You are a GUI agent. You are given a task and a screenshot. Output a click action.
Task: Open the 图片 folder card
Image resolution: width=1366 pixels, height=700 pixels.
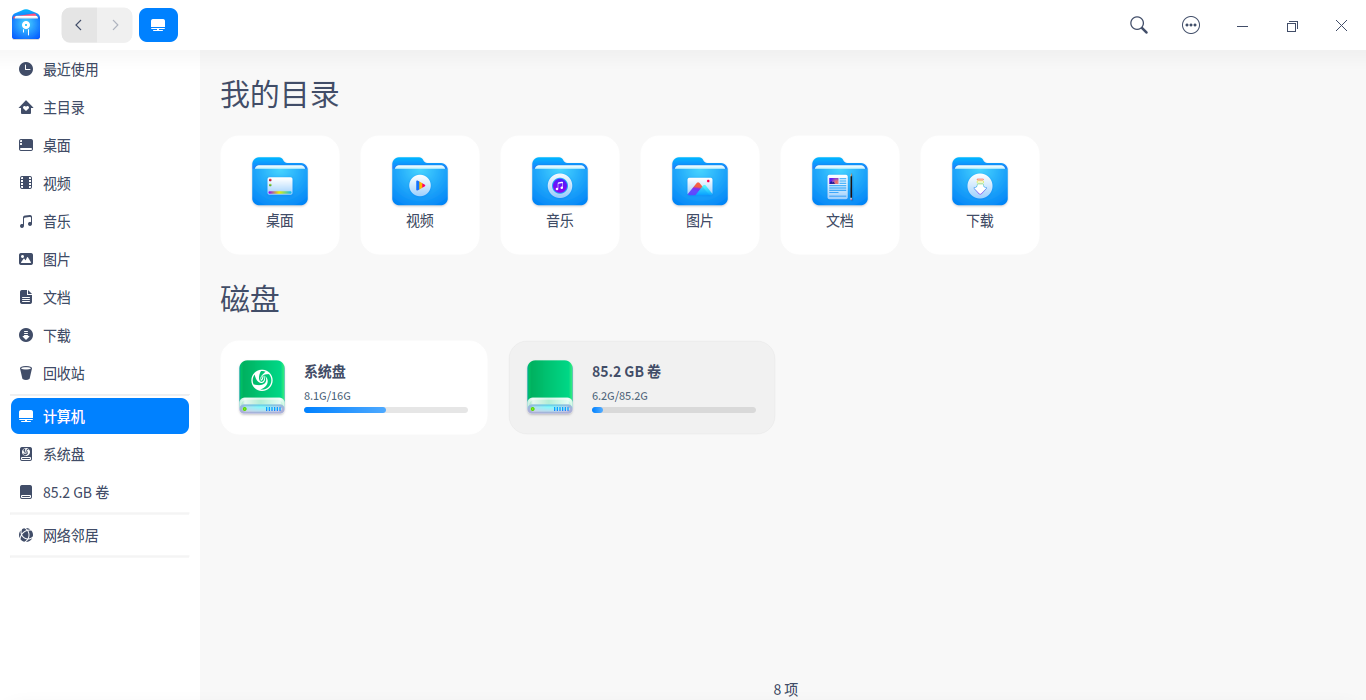700,195
